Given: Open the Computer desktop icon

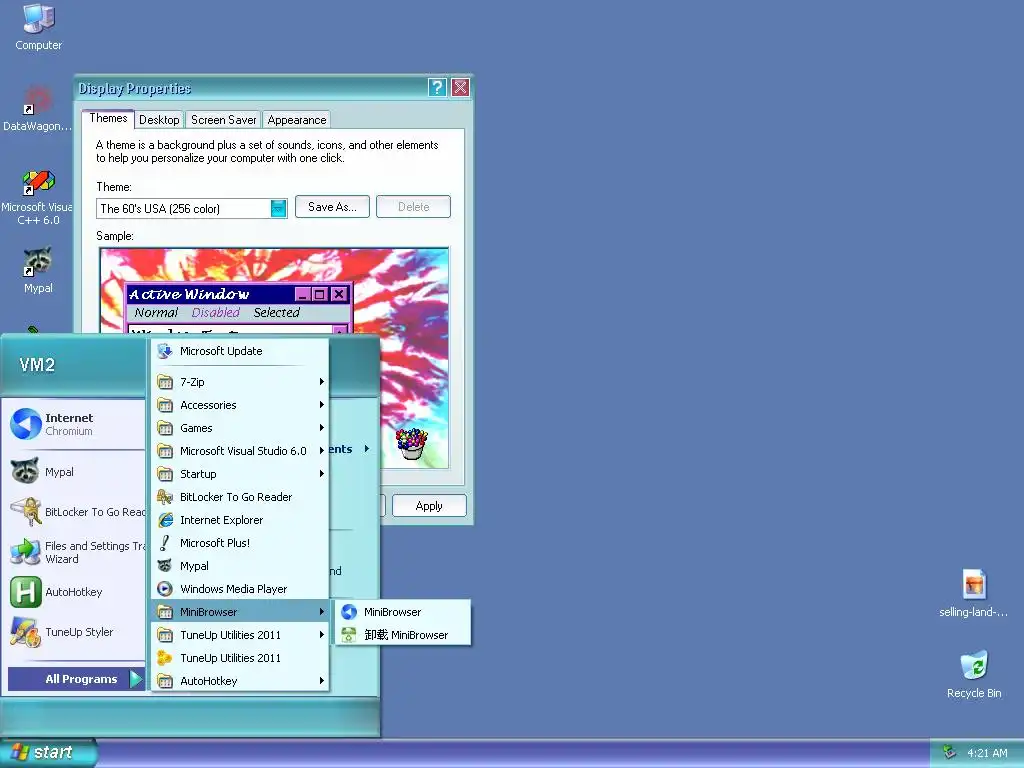Looking at the screenshot, I should (x=39, y=27).
